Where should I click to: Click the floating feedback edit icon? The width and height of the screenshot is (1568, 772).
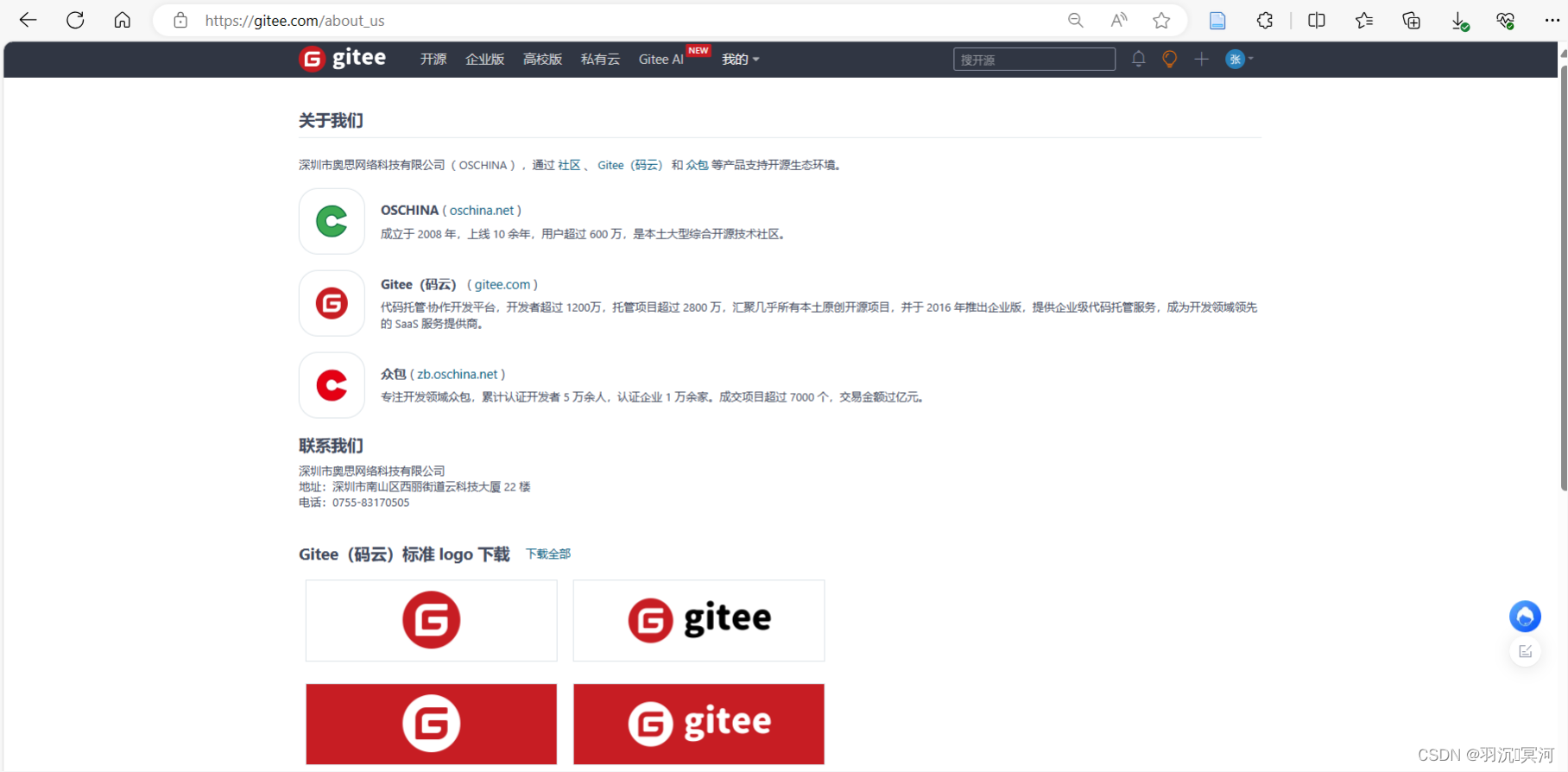point(1526,652)
